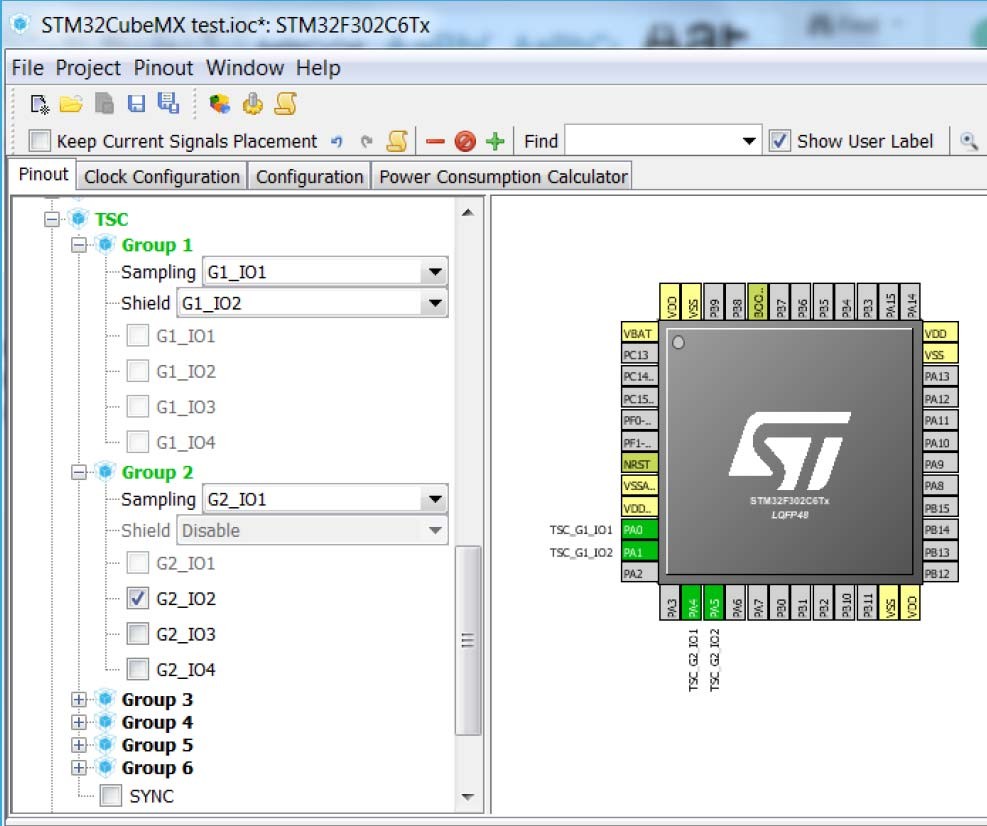The image size is (987, 826).
Task: Click the tree panel scroll-up arrow
Action: point(467,213)
